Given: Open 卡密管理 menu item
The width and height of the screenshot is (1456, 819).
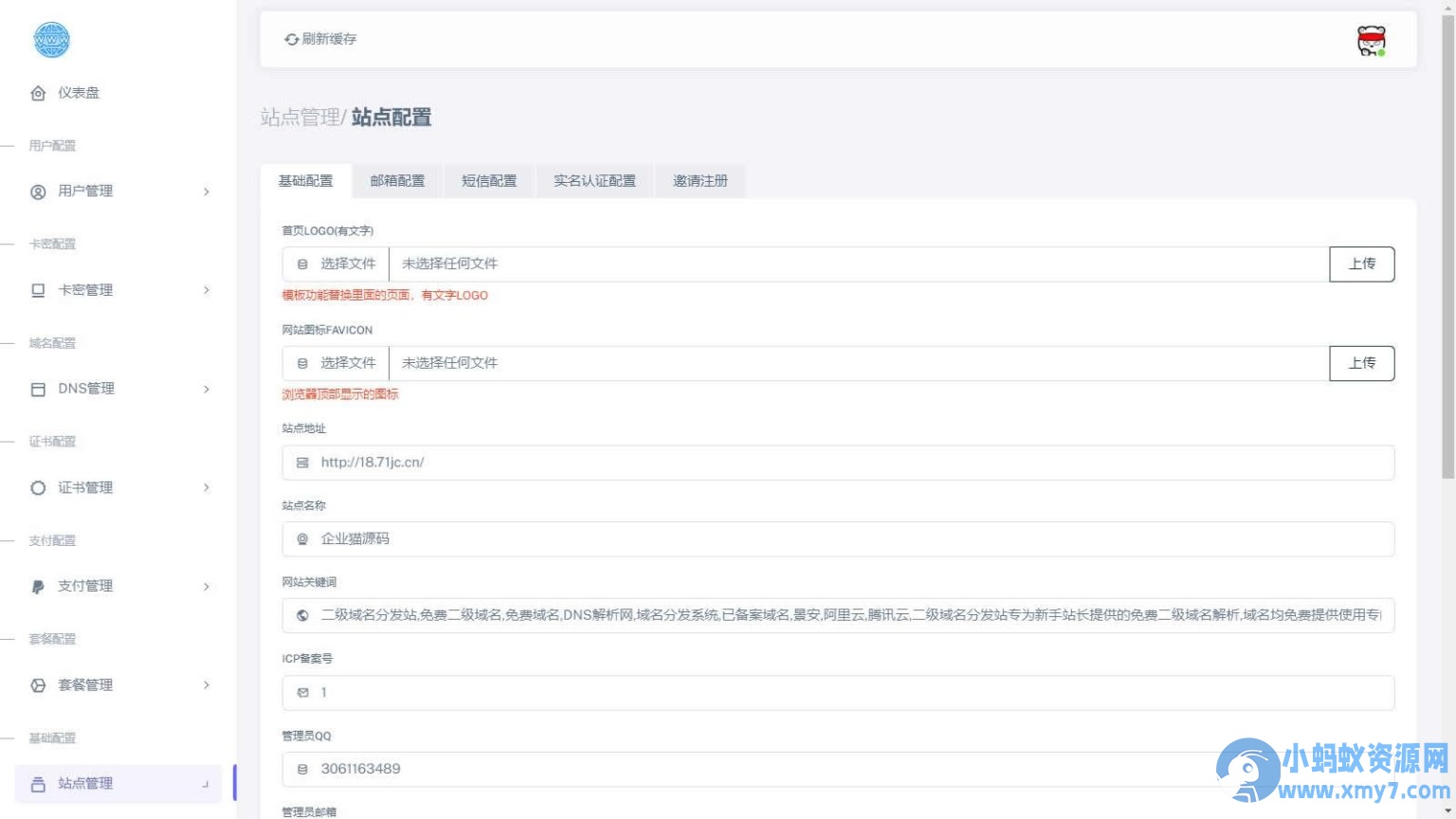Looking at the screenshot, I should (x=118, y=290).
